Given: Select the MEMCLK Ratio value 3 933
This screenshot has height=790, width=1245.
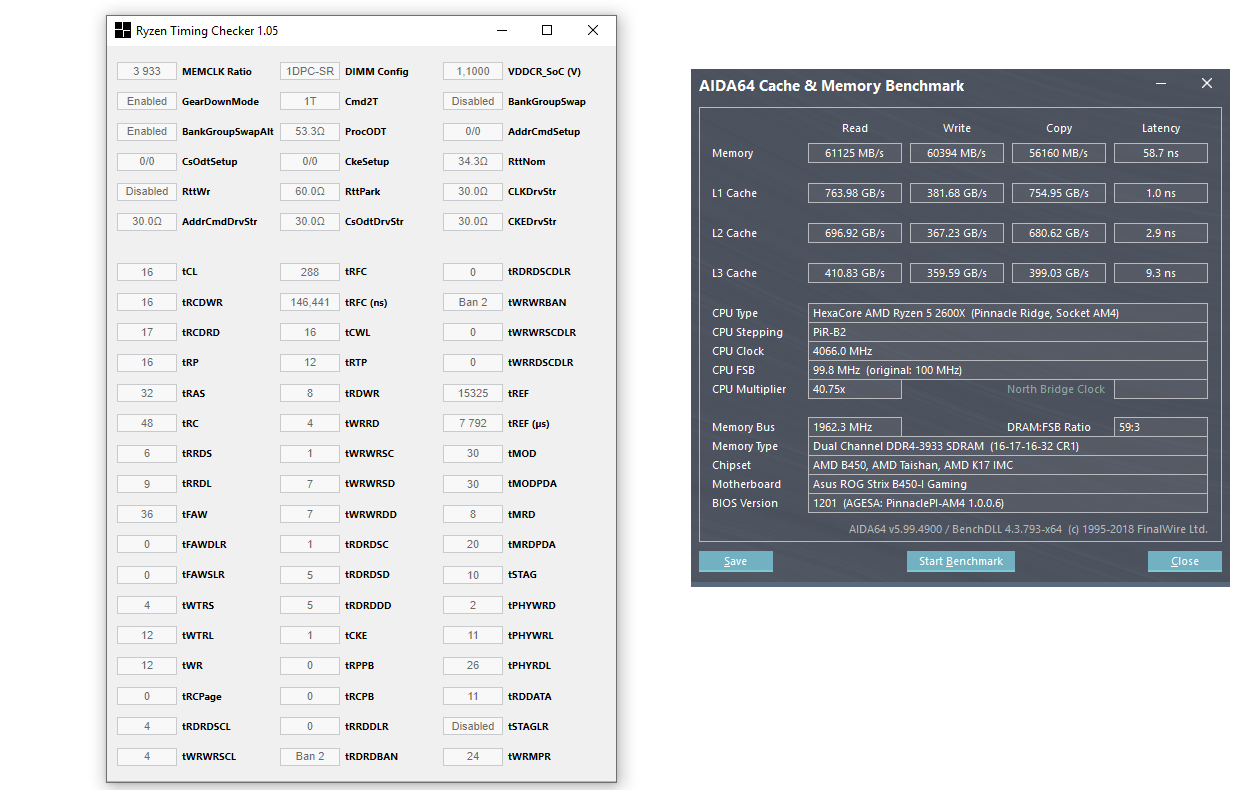Looking at the screenshot, I should point(147,71).
